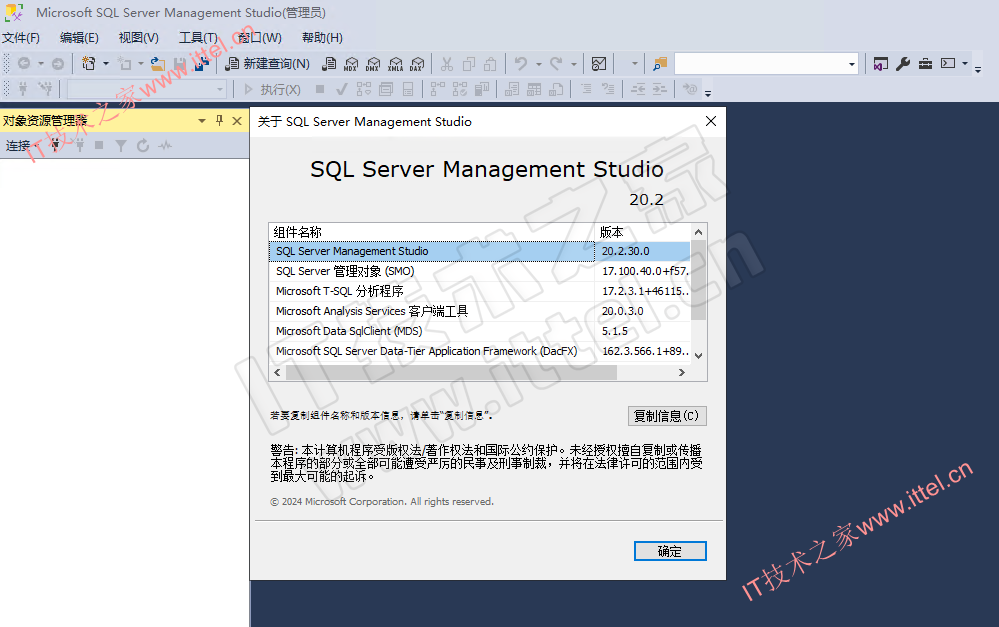Open the Open File folder icon

(x=157, y=64)
